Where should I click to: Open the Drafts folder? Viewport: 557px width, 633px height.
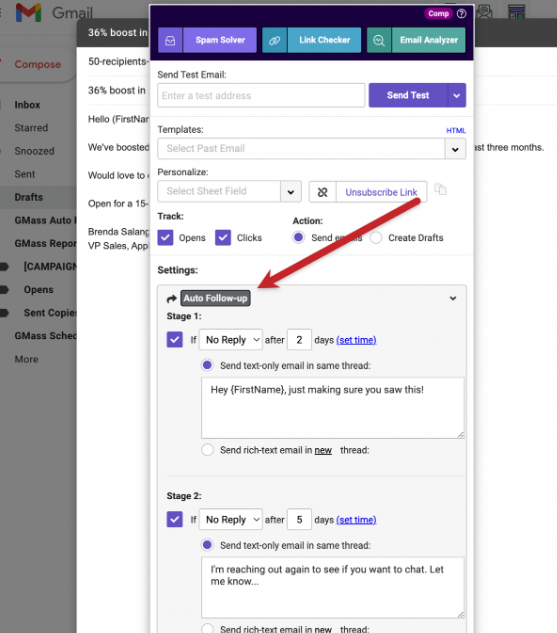tap(29, 197)
